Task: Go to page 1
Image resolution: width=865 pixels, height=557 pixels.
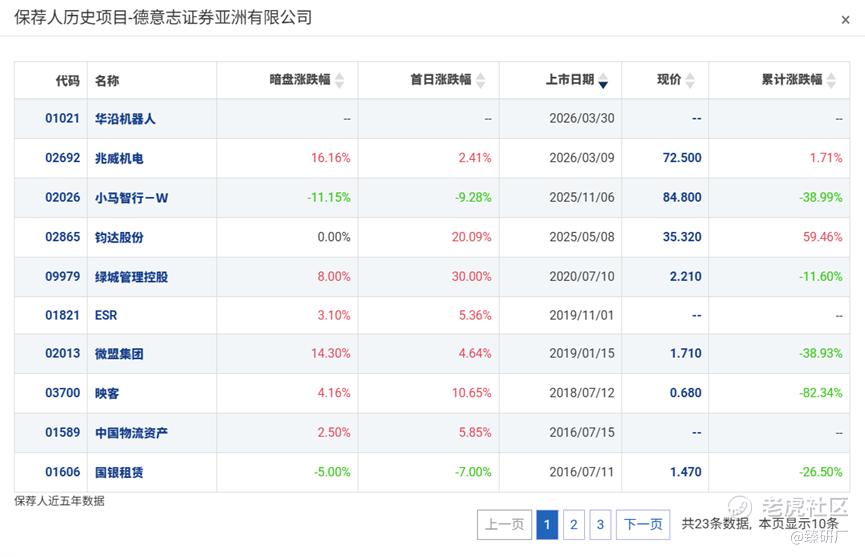Action: pos(547,524)
